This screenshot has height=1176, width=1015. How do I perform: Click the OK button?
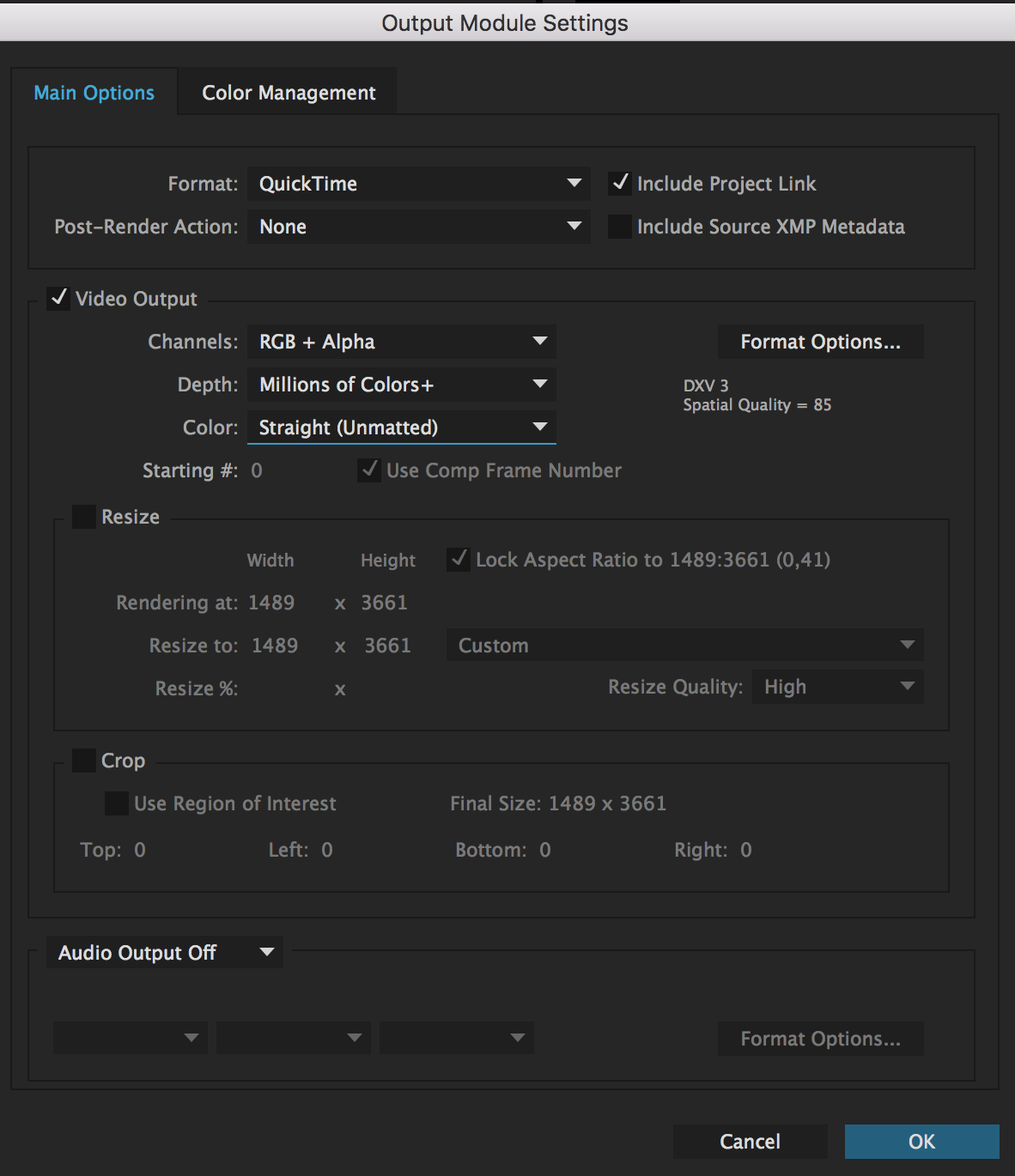pyautogui.click(x=921, y=1142)
